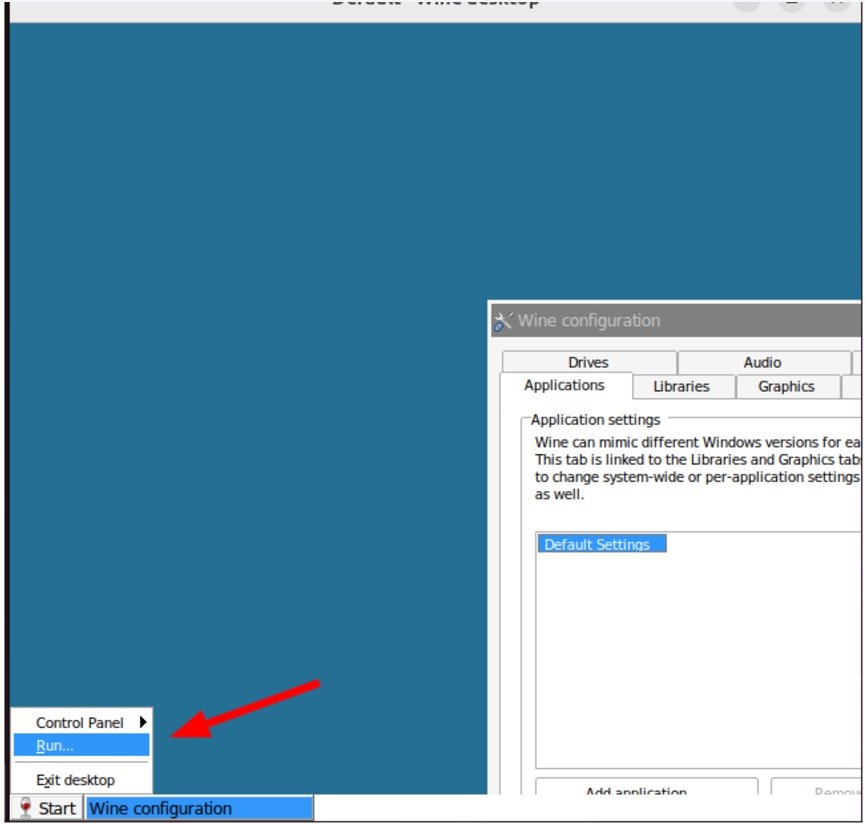Choose Exit desktop in the Start menu
The width and height of the screenshot is (865, 825).
coord(76,780)
